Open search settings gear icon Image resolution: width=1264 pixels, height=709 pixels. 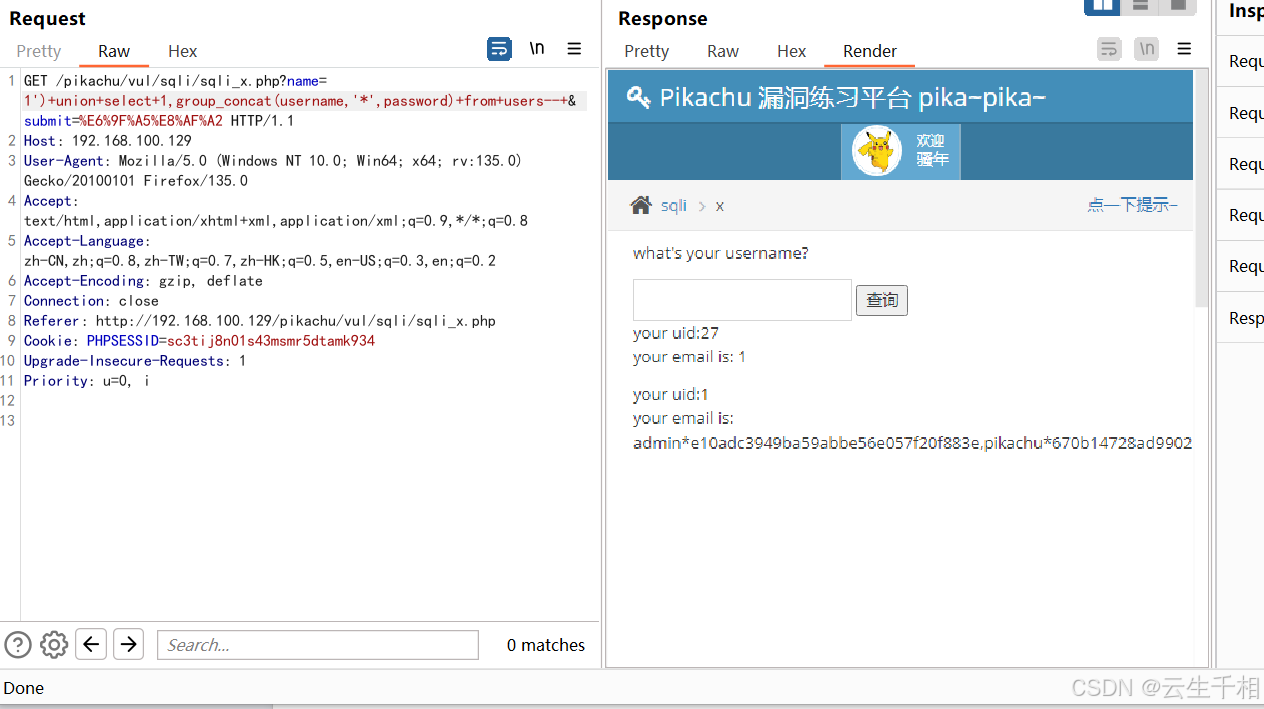coord(54,645)
